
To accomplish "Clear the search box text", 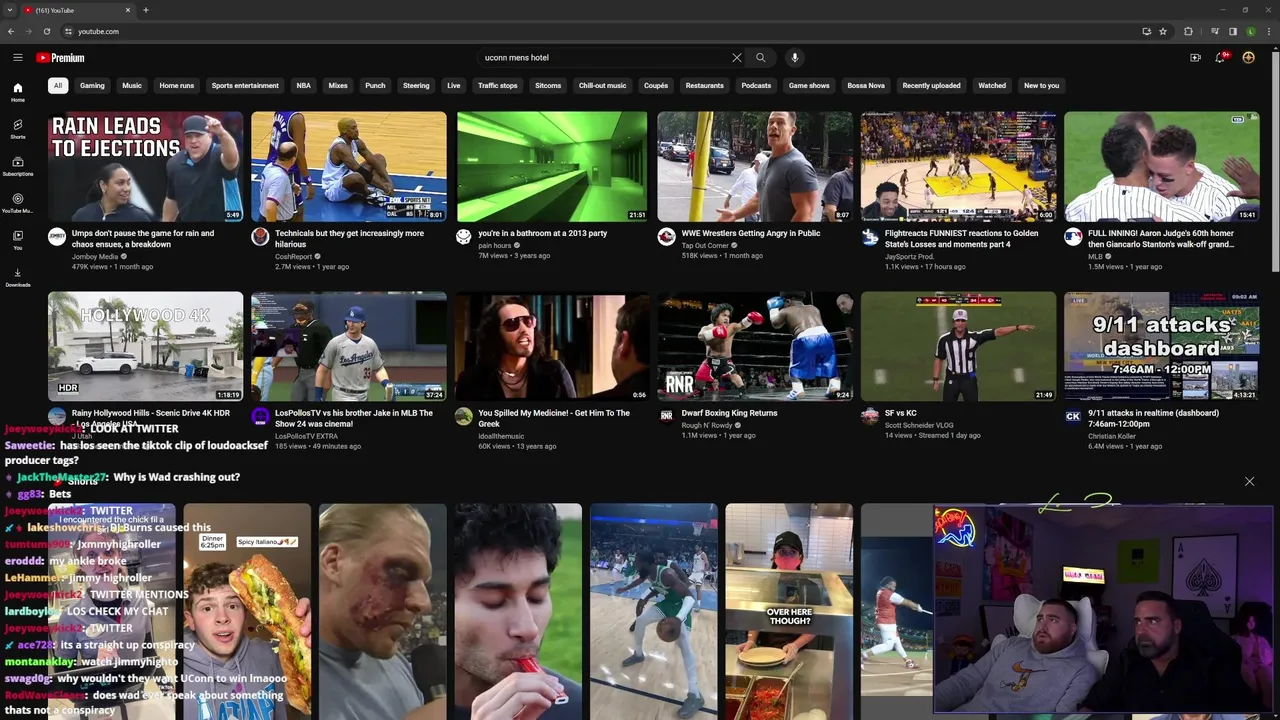I will pos(737,58).
